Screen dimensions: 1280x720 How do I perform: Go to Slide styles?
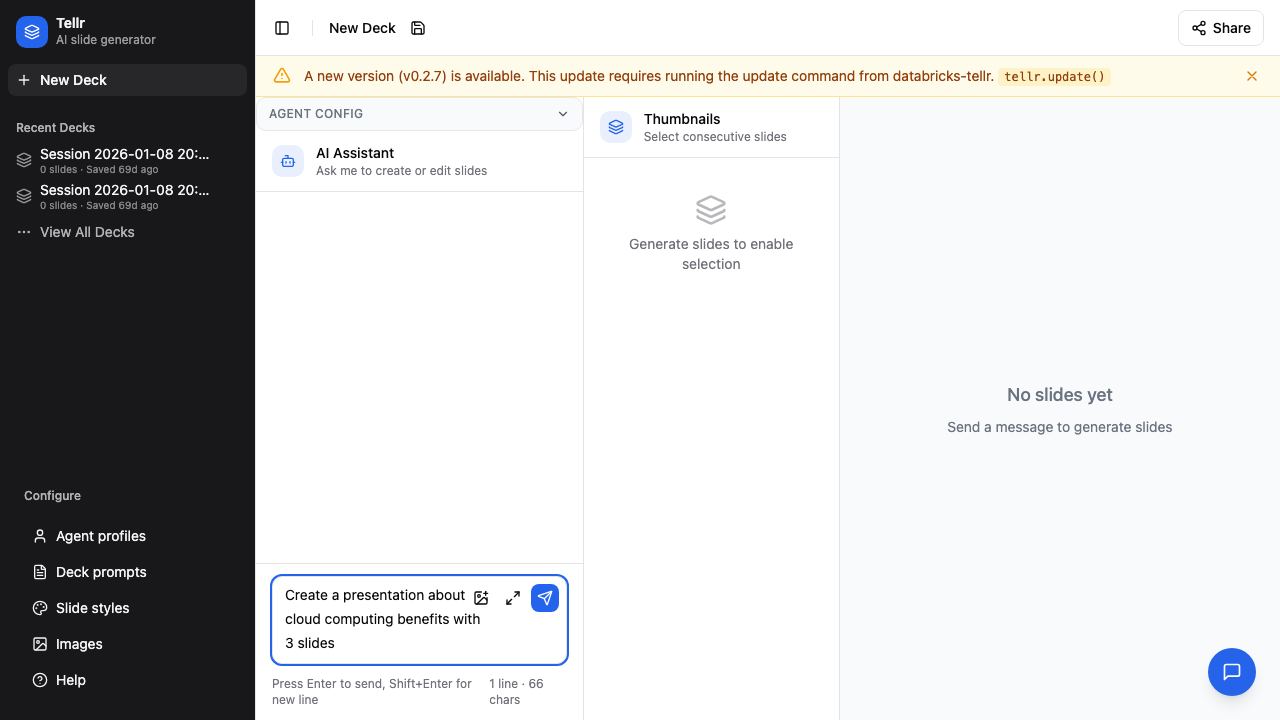click(92, 608)
